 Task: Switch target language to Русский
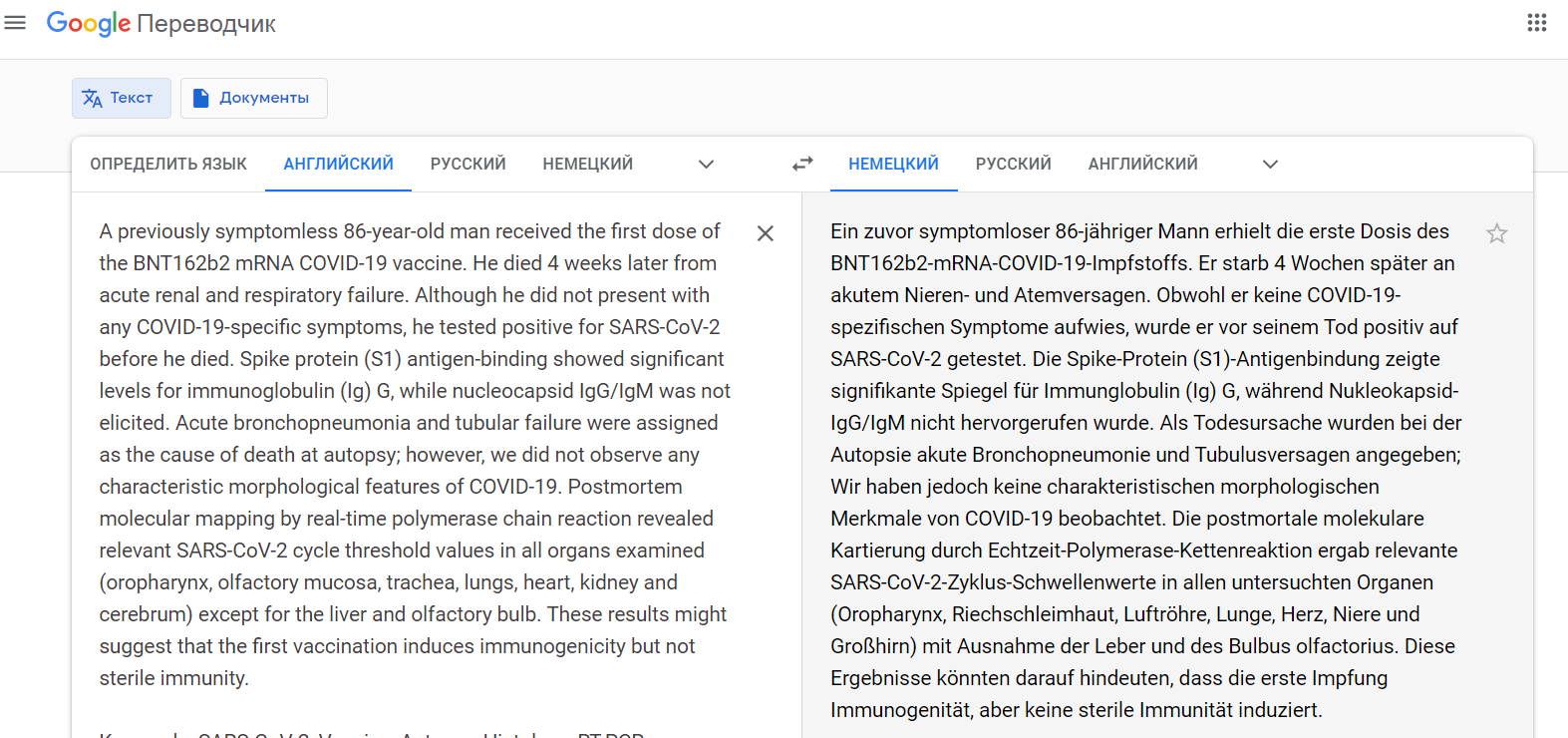point(1013,164)
